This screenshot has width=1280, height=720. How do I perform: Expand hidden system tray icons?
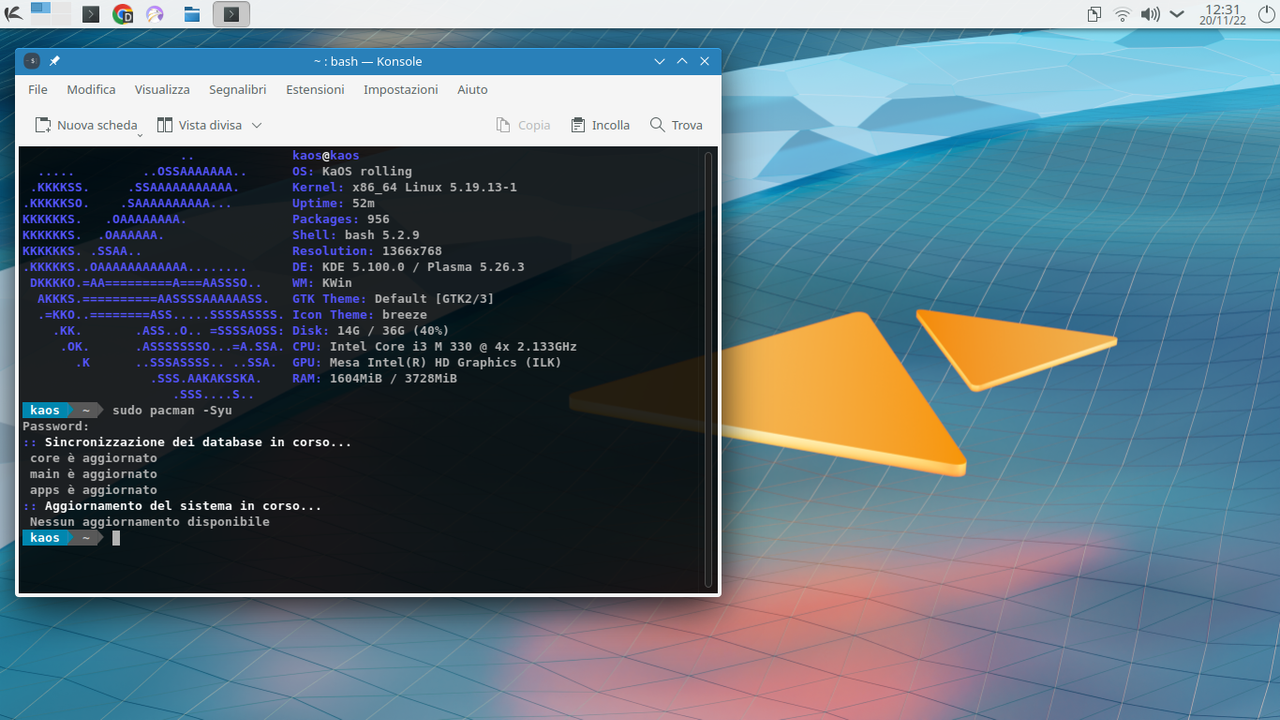(1177, 14)
